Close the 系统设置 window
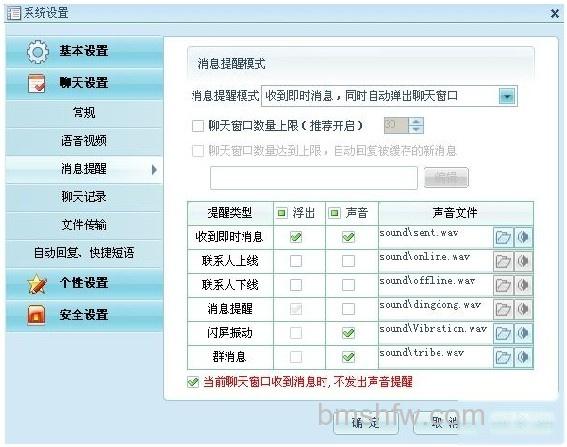 tap(555, 14)
